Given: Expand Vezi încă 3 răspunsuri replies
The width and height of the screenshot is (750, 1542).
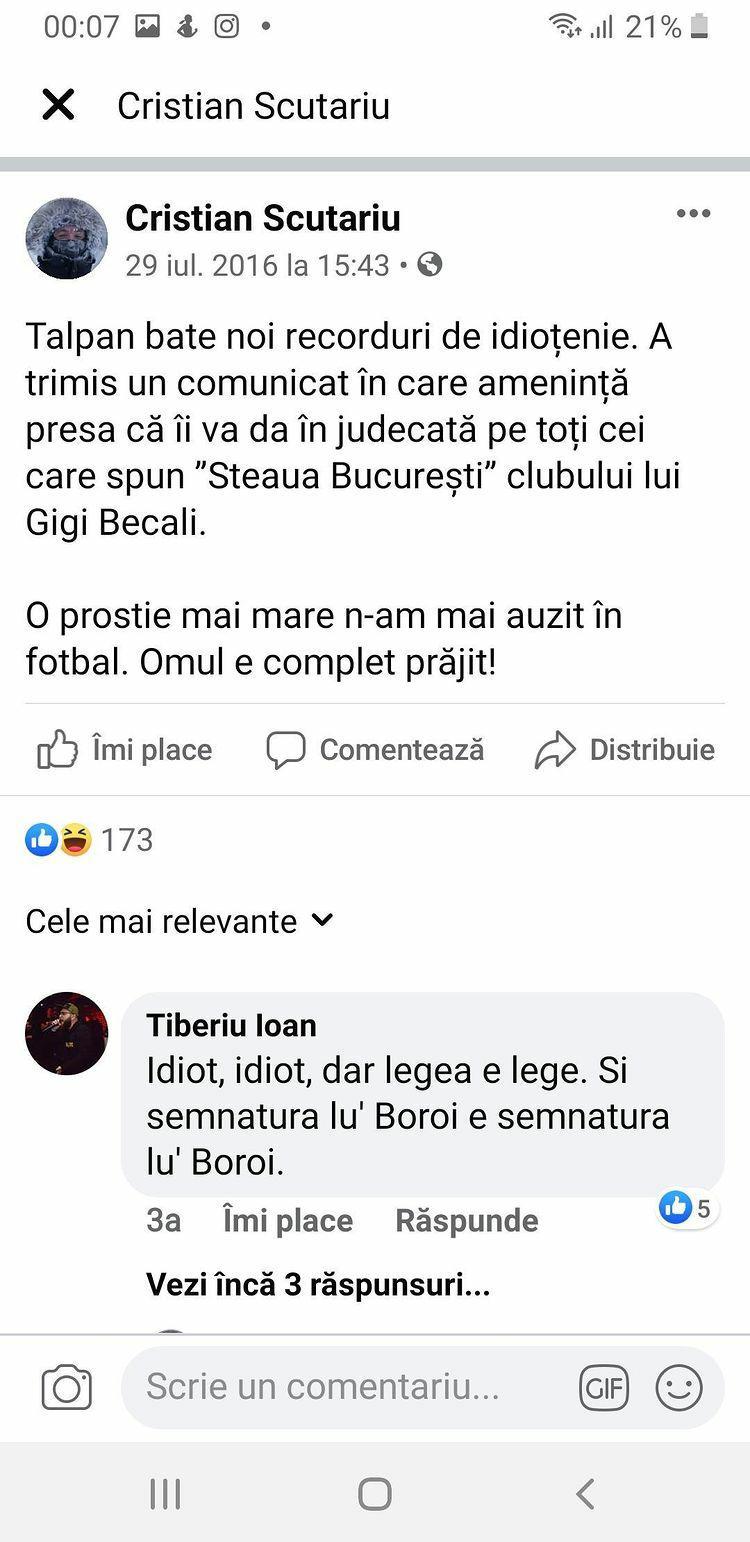Looking at the screenshot, I should click(x=318, y=1285).
